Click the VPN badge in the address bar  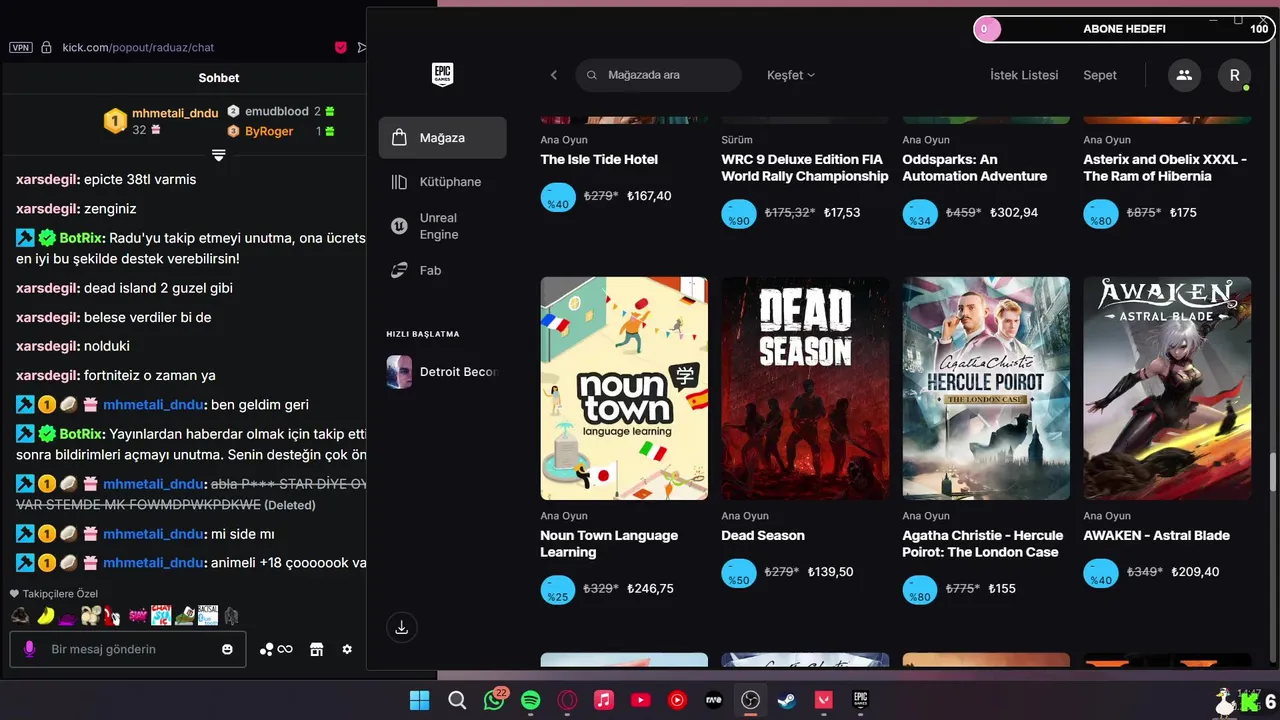point(20,47)
